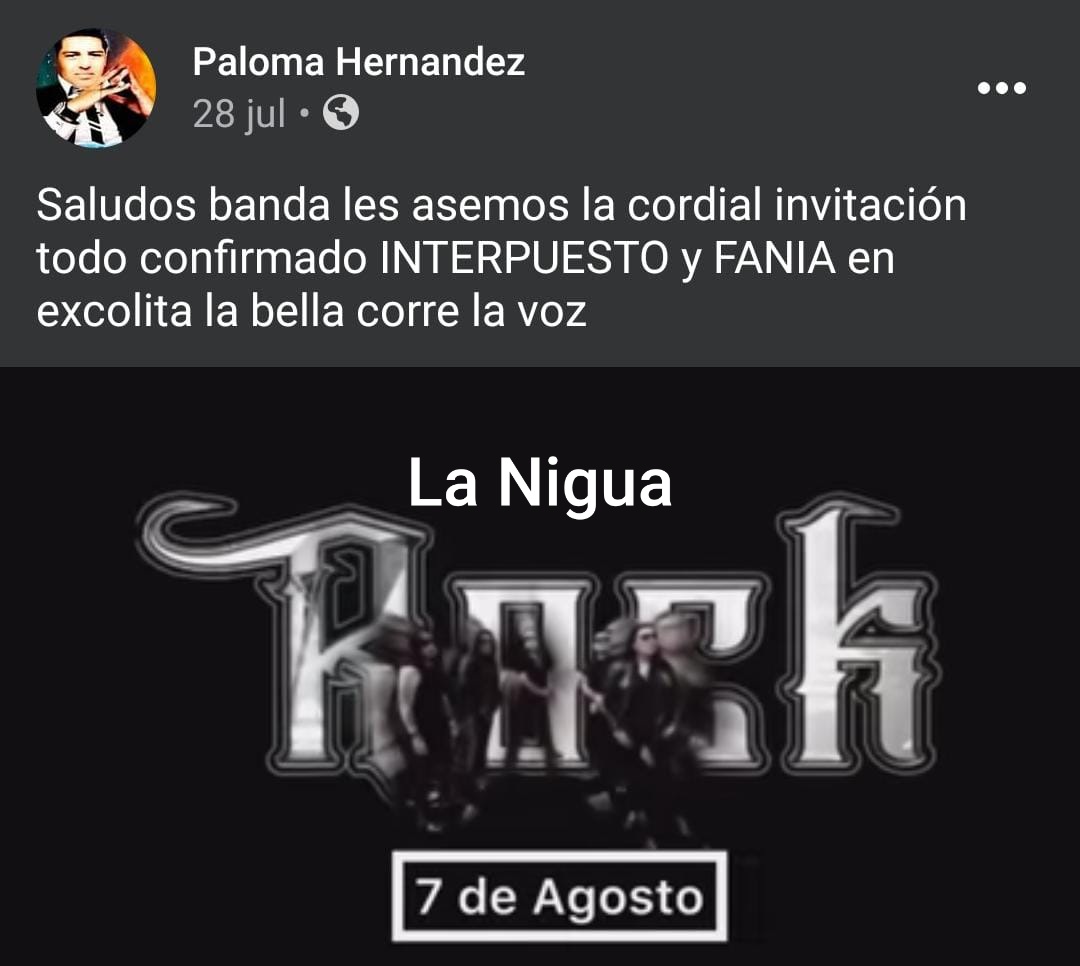Open Paloma Hernandez's profile via name
The height and width of the screenshot is (966, 1080).
point(358,61)
